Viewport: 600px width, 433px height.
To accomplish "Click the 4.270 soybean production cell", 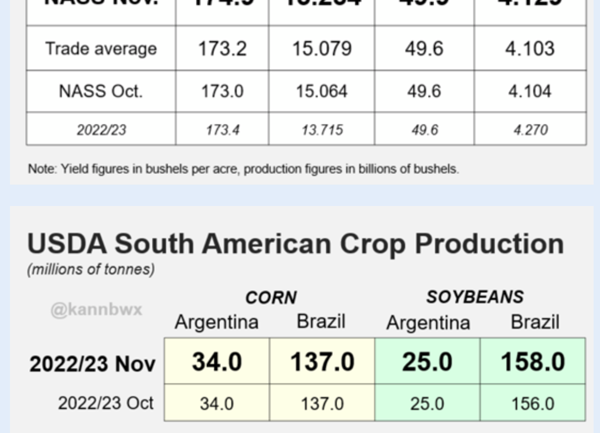I will (x=530, y=129).
